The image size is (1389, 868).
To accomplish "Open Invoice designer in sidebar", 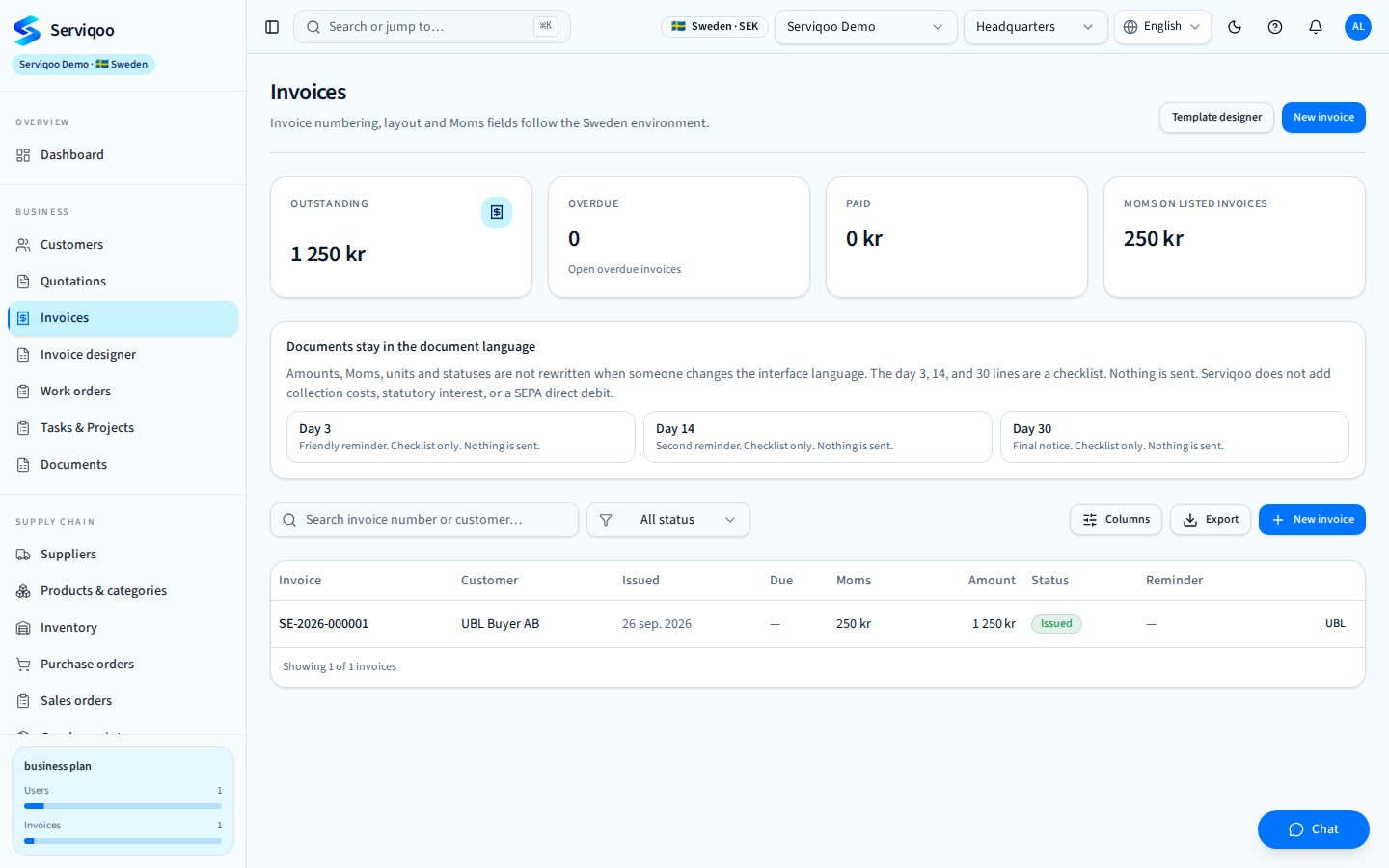I will point(123,355).
